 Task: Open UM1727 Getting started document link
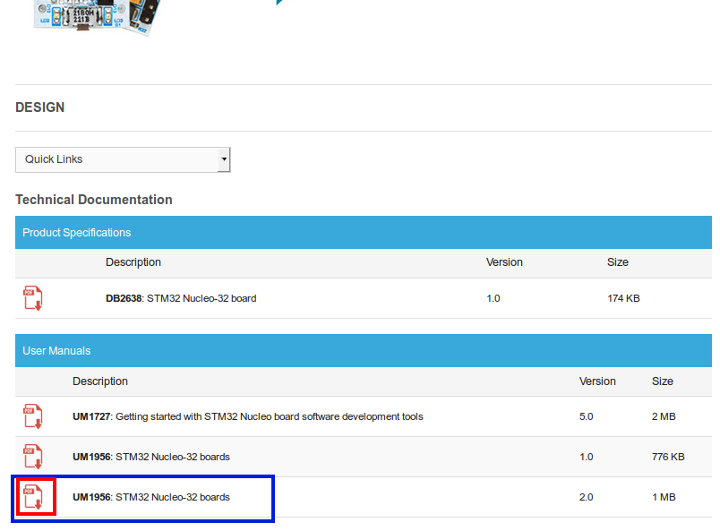[x=247, y=416]
